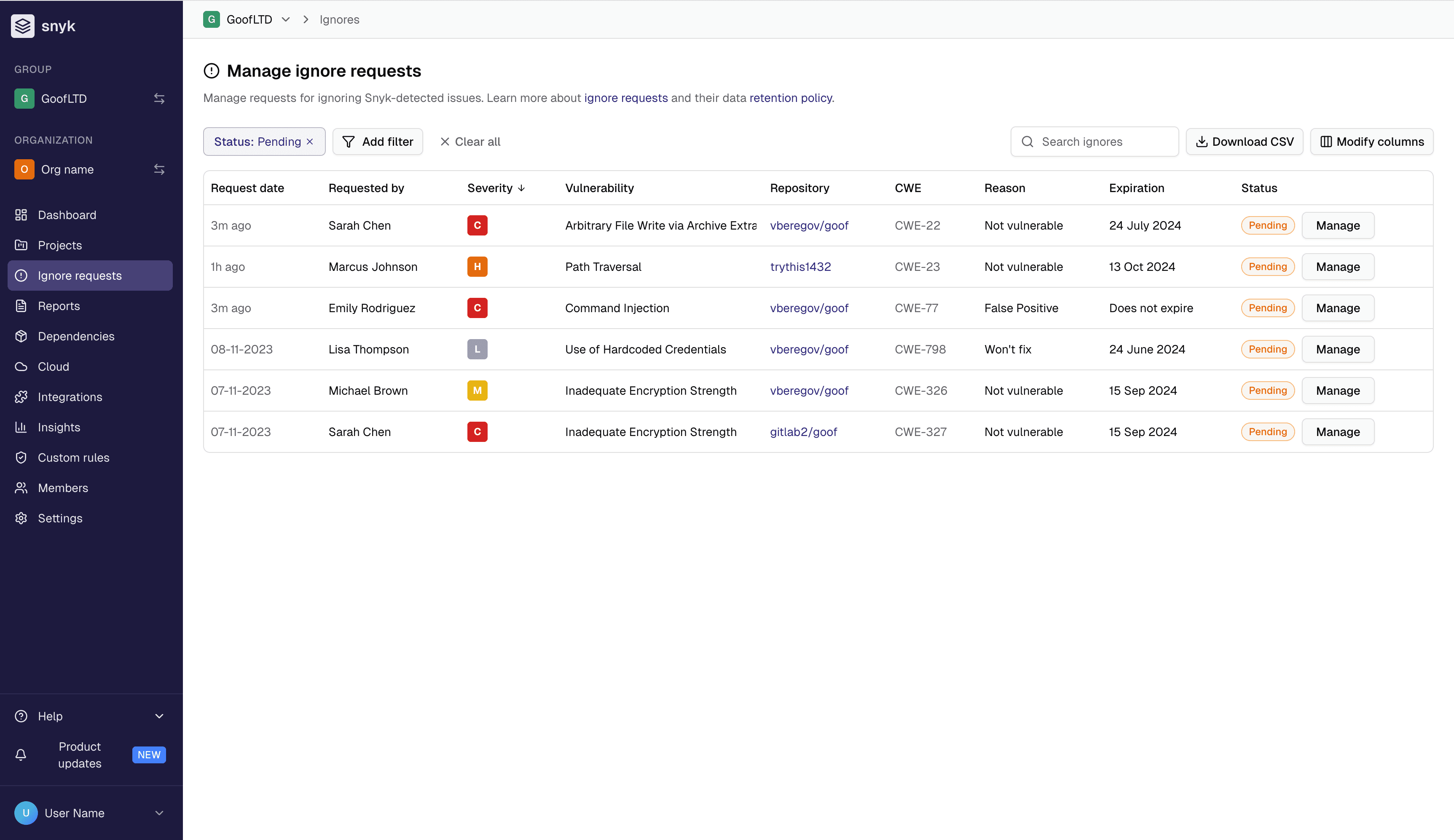Open Dashboard from the sidebar

(90, 214)
